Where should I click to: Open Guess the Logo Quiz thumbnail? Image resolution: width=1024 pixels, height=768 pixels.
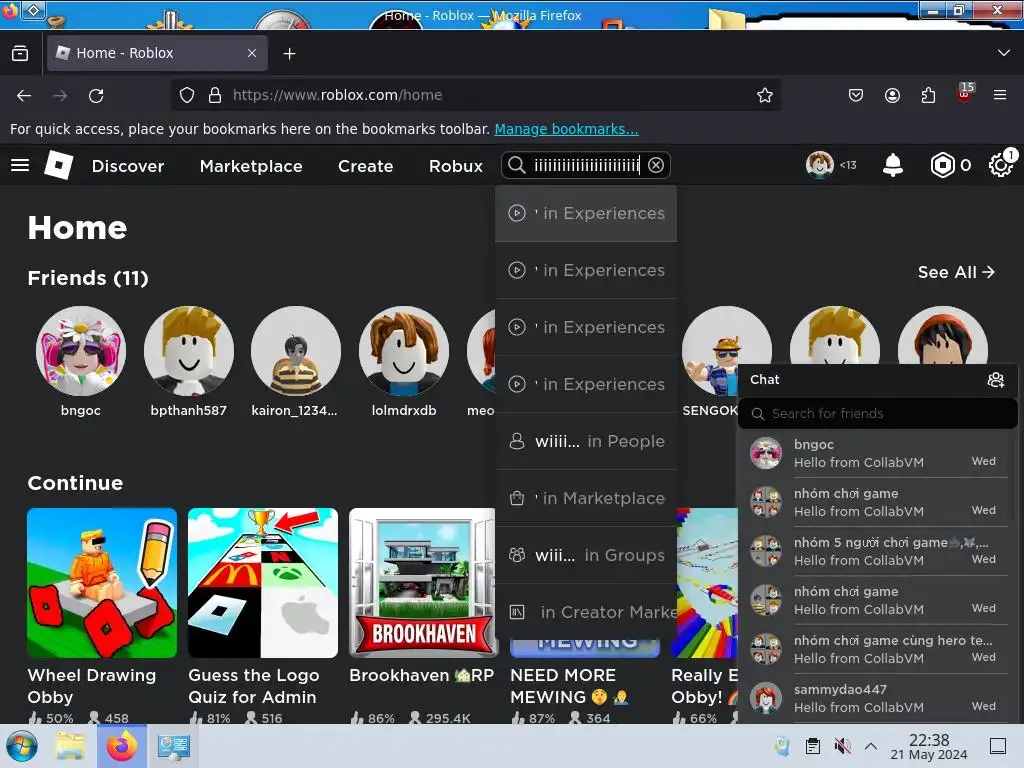[x=263, y=583]
